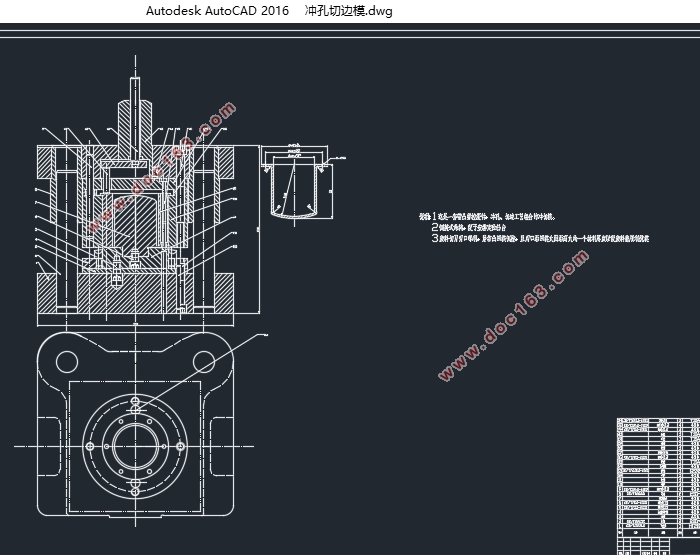Select the left guide post hole in plan view
Viewport: 700px width, 555px height.
pyautogui.click(x=67, y=361)
